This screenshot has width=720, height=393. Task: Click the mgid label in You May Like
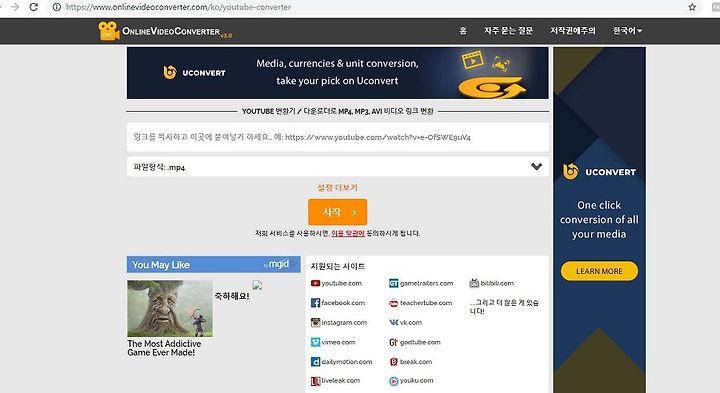279,264
